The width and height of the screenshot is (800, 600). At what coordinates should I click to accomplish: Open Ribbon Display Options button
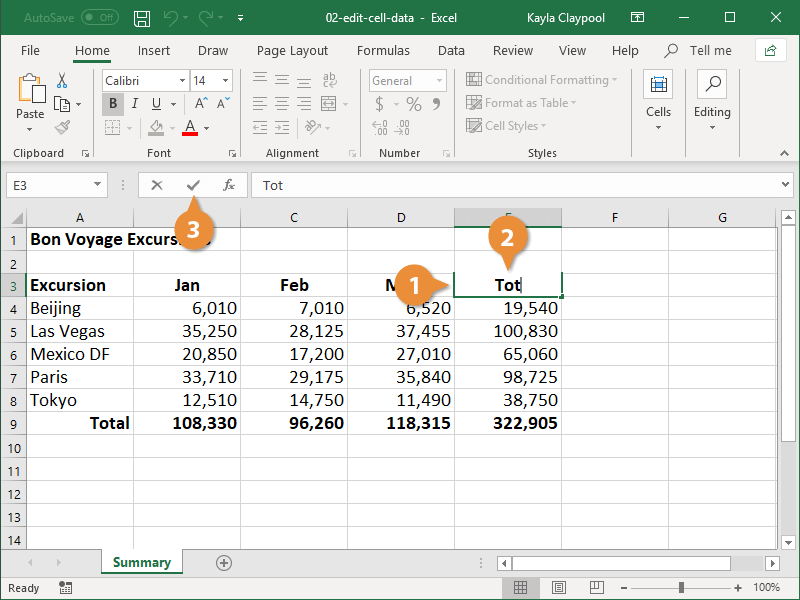point(637,18)
